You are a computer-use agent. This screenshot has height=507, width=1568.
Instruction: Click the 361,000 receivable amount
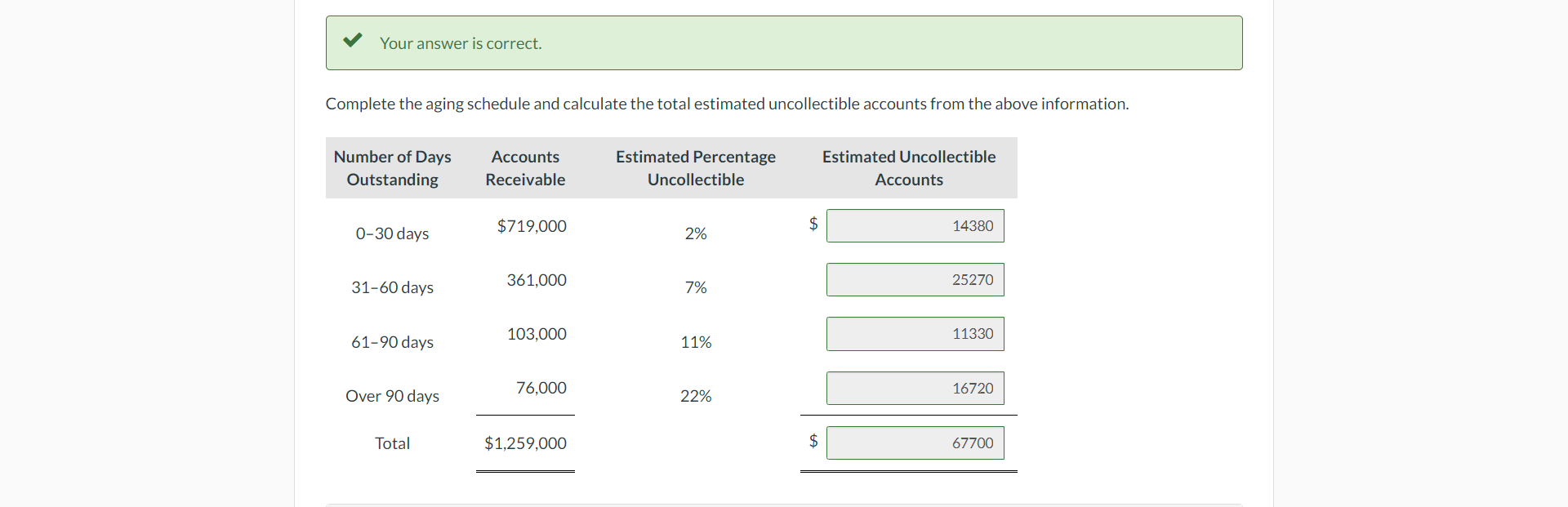click(x=537, y=280)
